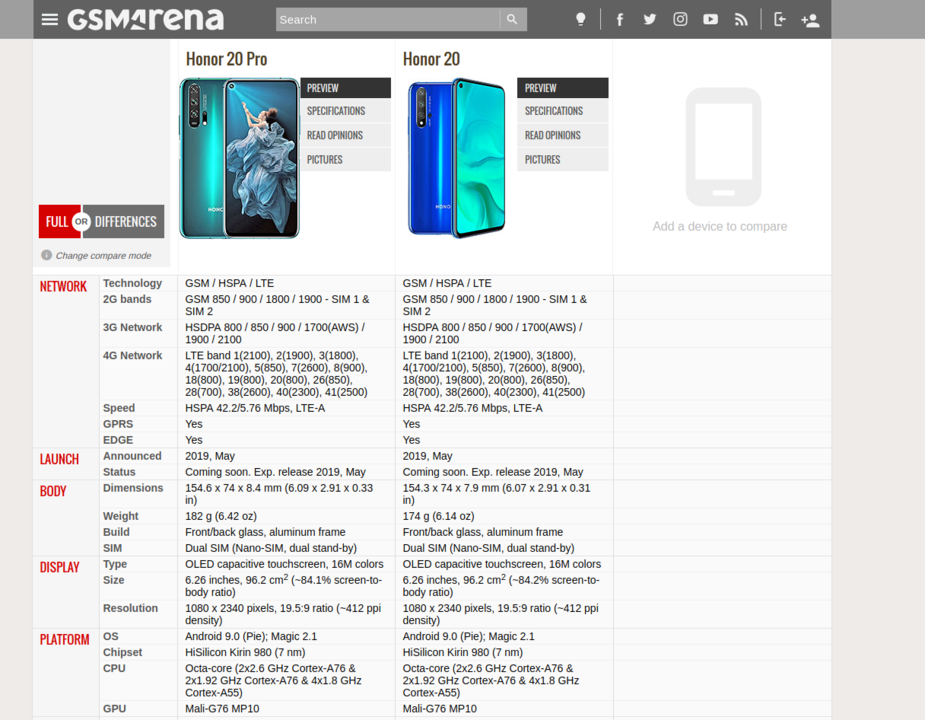Open Honor 20 Pro PICTURES tab
The width and height of the screenshot is (925, 720).
pyautogui.click(x=346, y=159)
